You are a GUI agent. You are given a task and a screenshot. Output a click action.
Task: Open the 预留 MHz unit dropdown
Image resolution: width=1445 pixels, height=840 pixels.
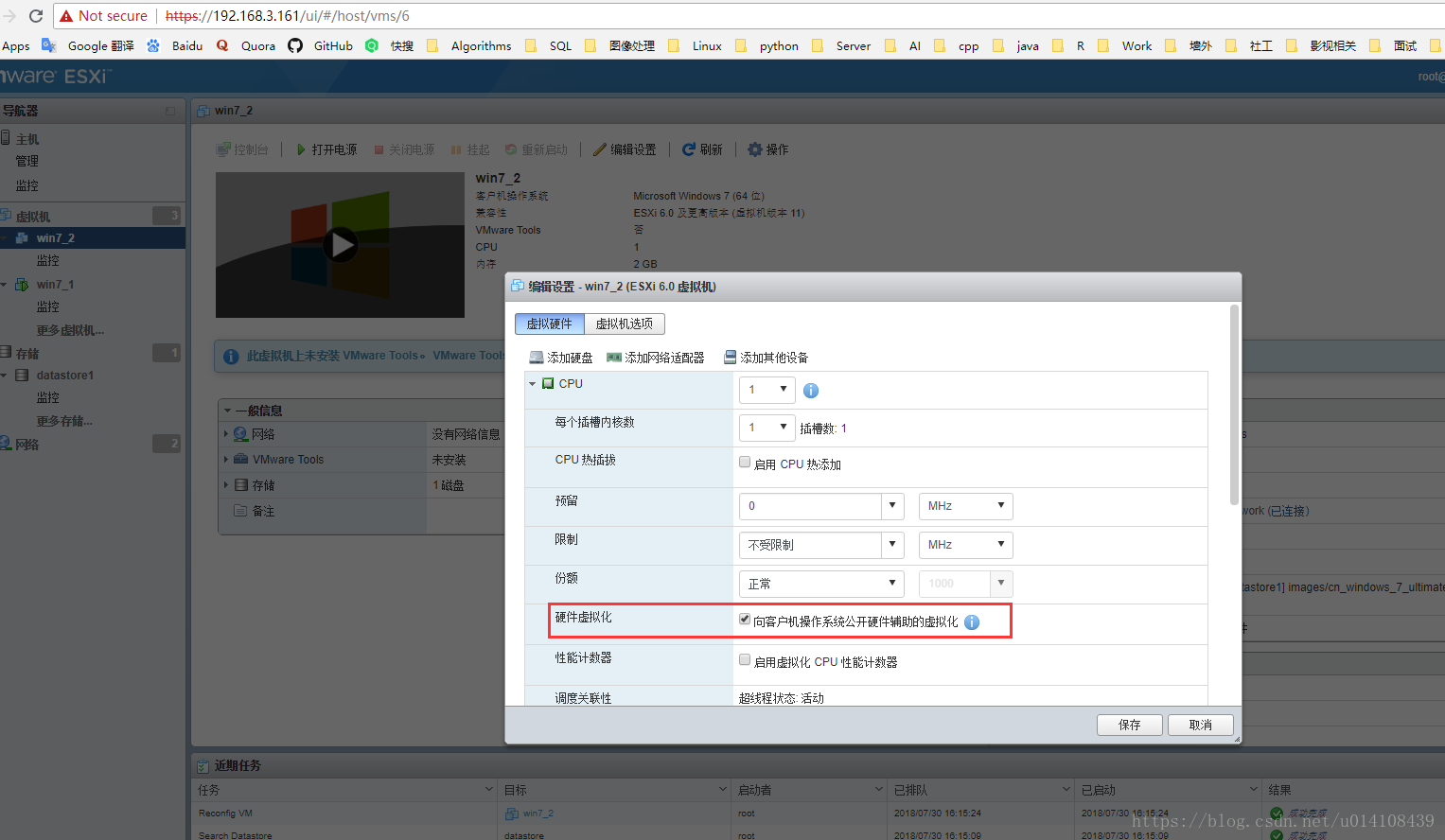[x=965, y=506]
